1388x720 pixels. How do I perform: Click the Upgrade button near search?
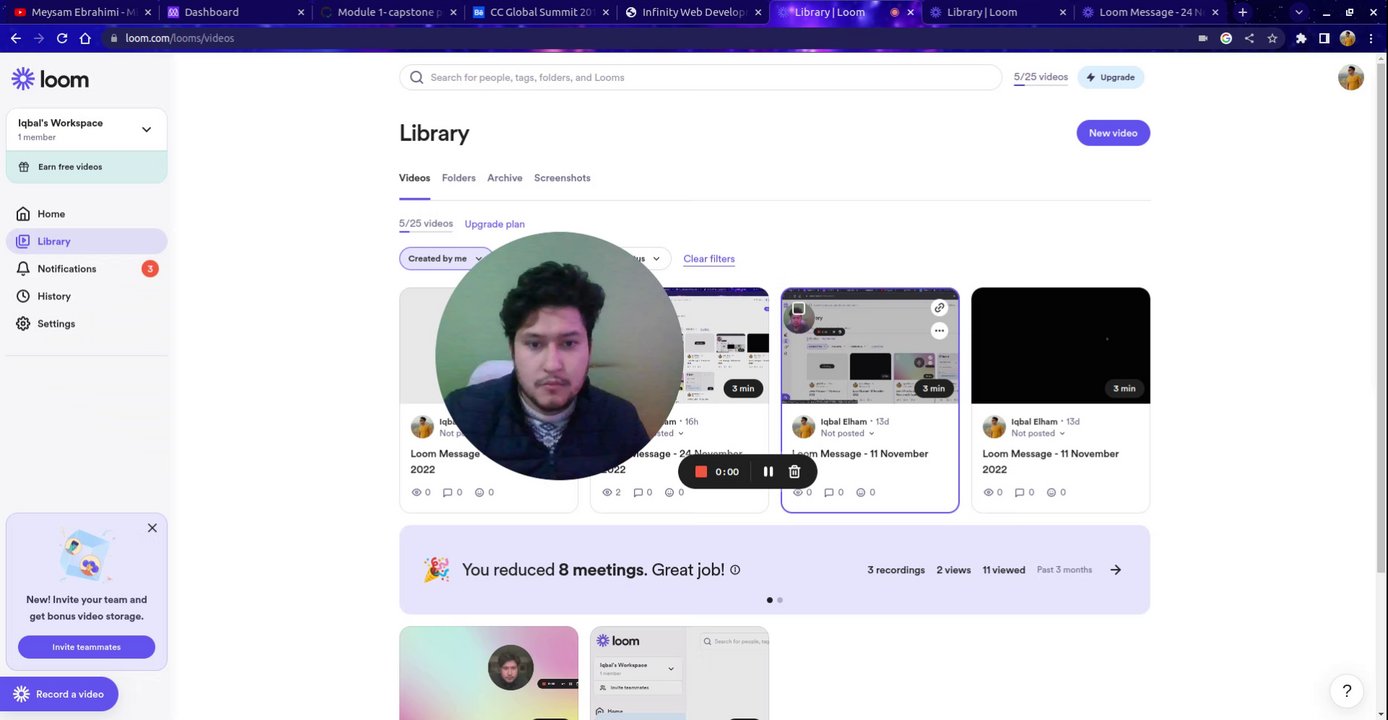[1111, 77]
